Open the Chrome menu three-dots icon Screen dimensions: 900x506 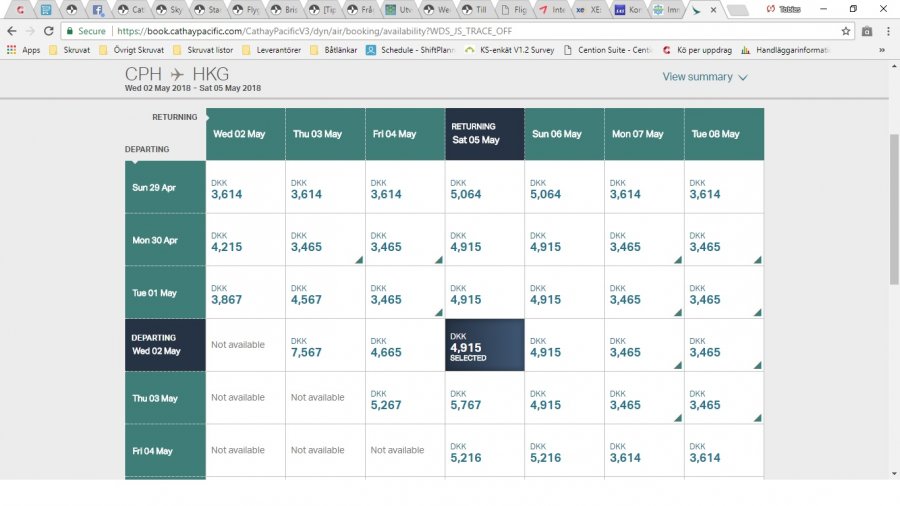coord(887,31)
